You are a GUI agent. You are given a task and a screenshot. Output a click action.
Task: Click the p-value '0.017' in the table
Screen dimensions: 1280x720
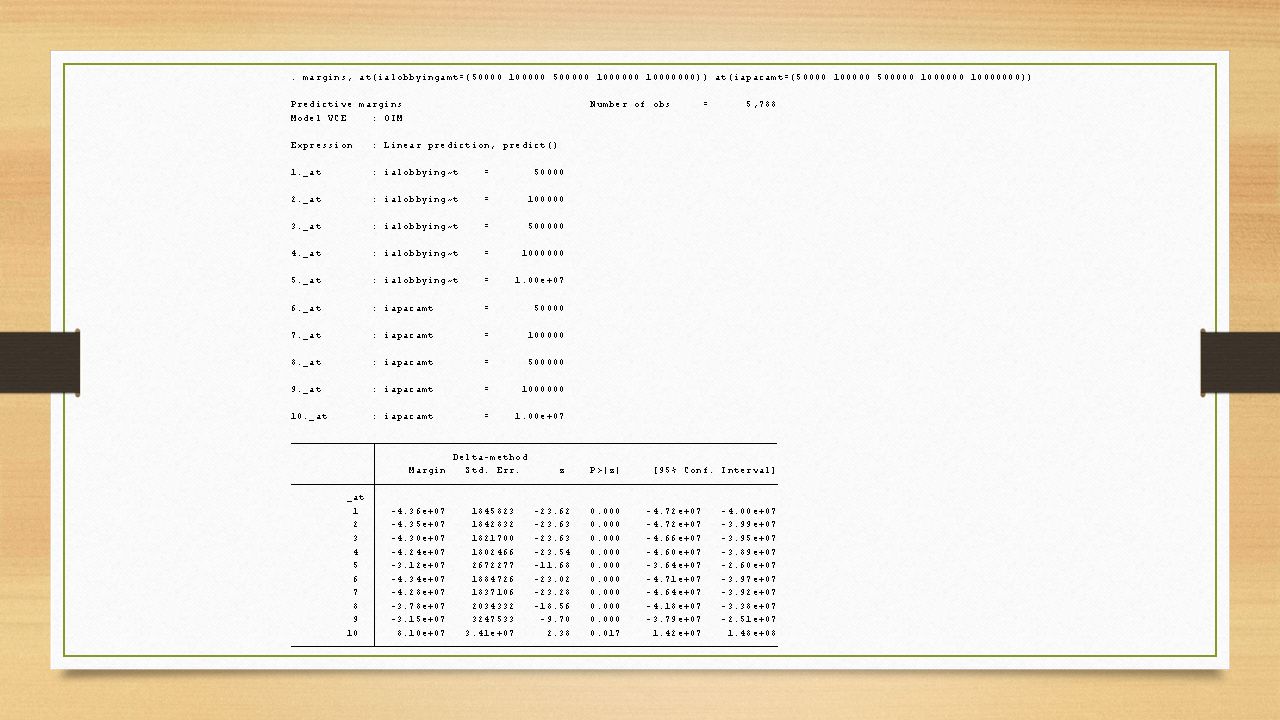(605, 633)
